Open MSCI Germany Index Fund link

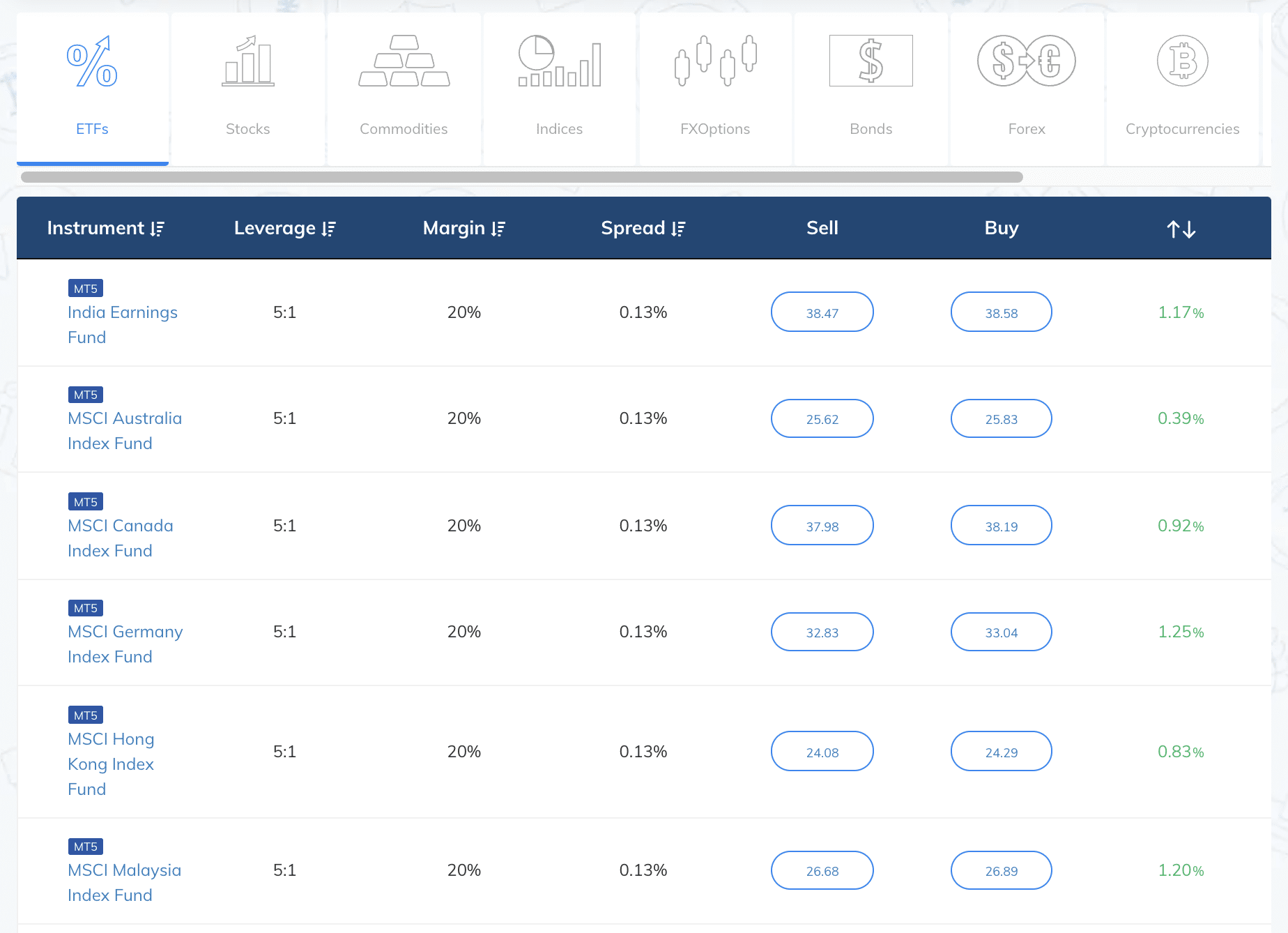125,644
